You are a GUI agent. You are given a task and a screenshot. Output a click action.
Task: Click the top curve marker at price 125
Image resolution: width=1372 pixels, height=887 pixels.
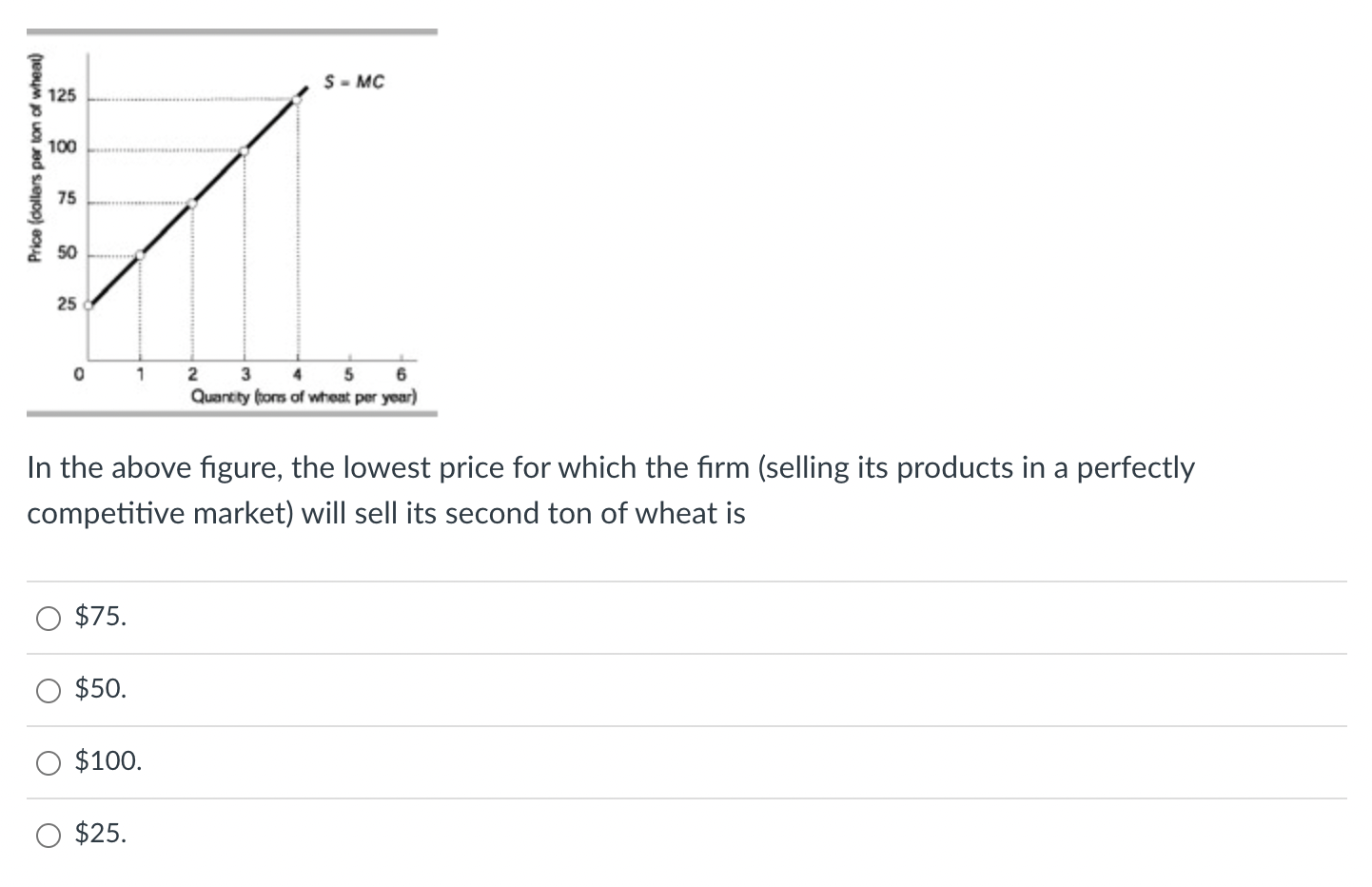[297, 98]
